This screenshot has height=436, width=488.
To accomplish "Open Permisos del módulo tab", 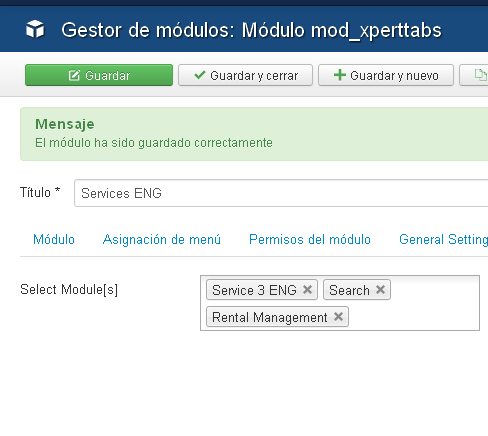I will (310, 240).
